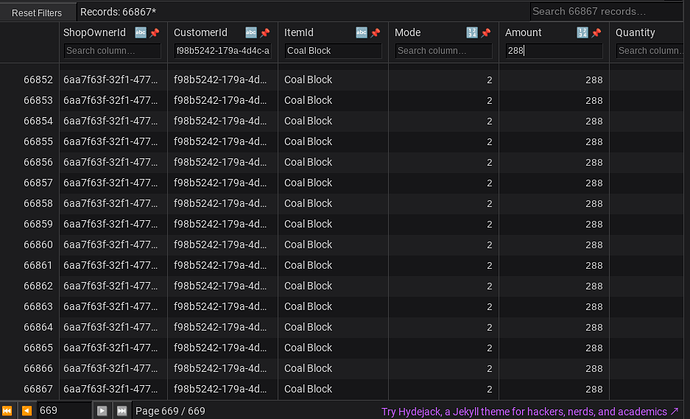Viewport: 690px width, 419px height.
Task: Focus the ShopOwnerId search column field
Action: [112, 51]
